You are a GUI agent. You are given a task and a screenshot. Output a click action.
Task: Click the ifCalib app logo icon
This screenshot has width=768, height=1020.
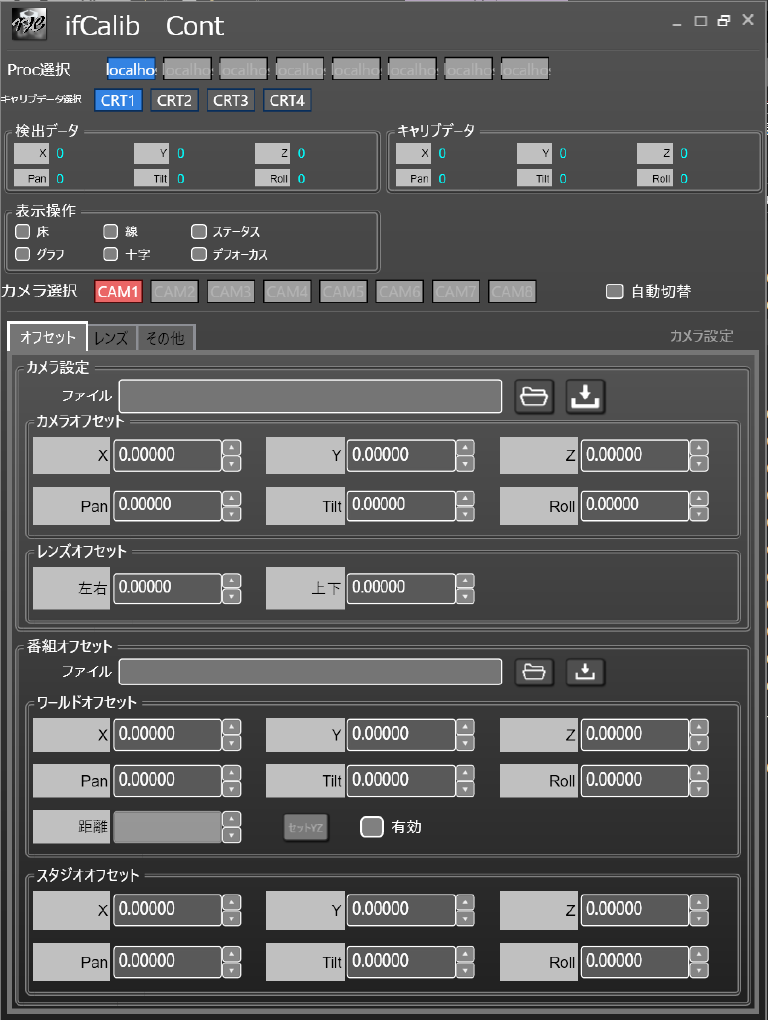click(28, 25)
